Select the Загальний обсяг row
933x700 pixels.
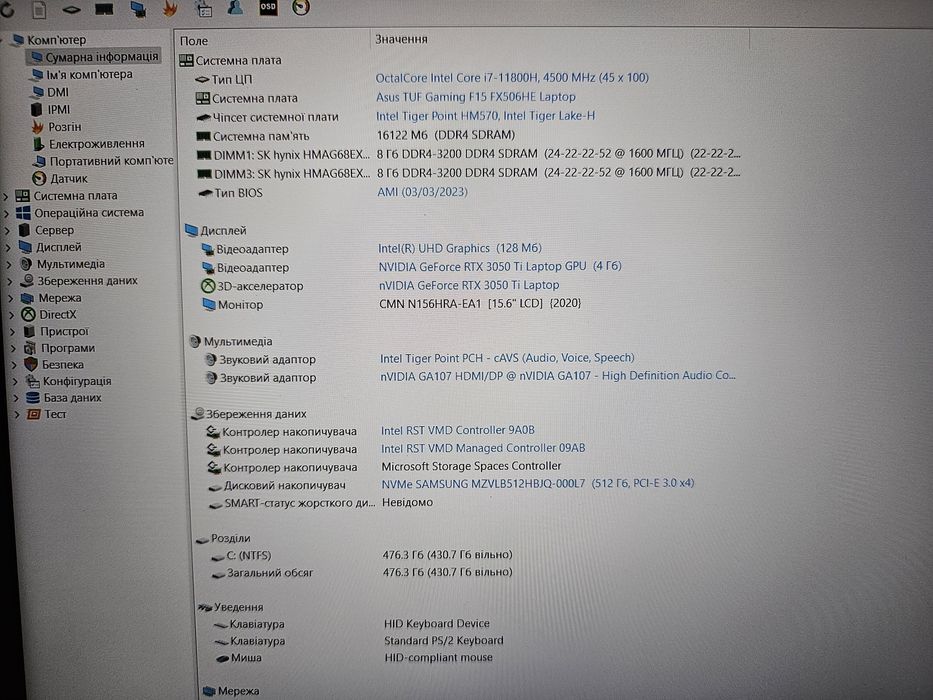pos(362,573)
